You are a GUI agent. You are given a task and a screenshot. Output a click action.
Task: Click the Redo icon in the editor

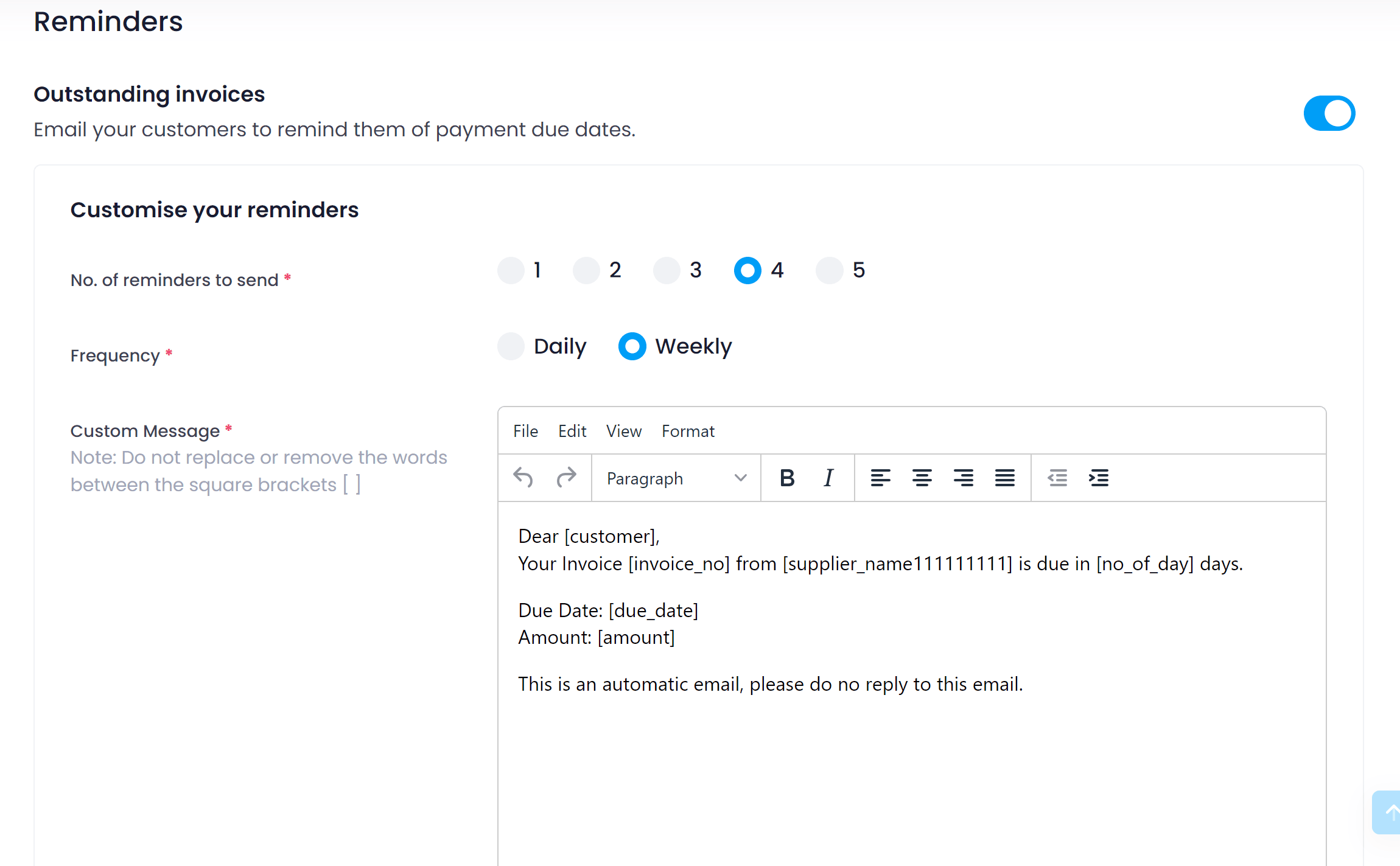567,478
